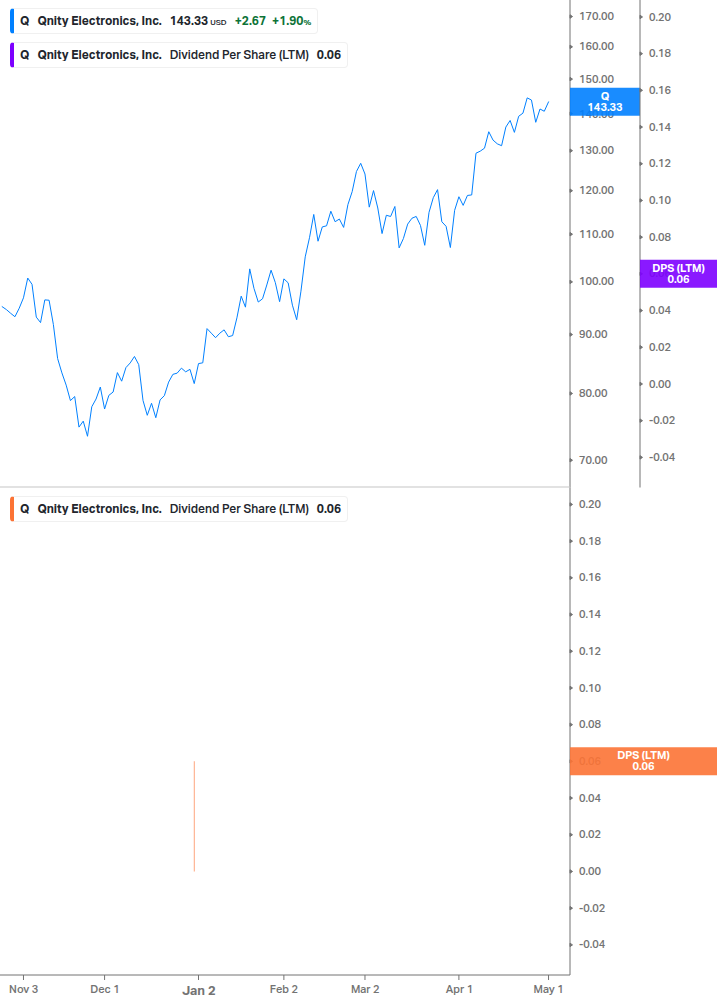Viewport: 717px width, 1005px height.
Task: Click the Nov 3 date label
Action: coord(24,990)
